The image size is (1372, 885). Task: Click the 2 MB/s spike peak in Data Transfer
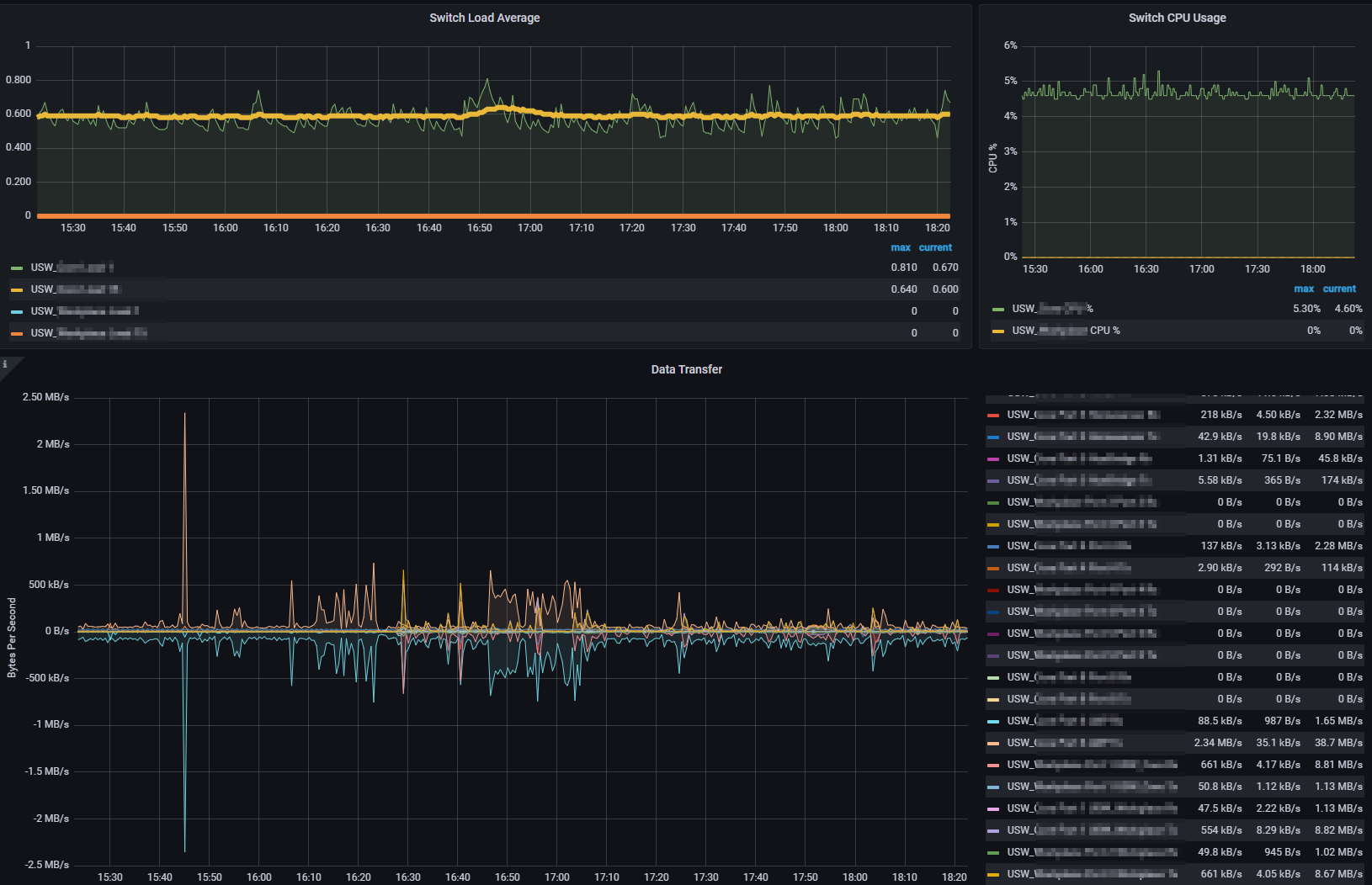[x=184, y=414]
